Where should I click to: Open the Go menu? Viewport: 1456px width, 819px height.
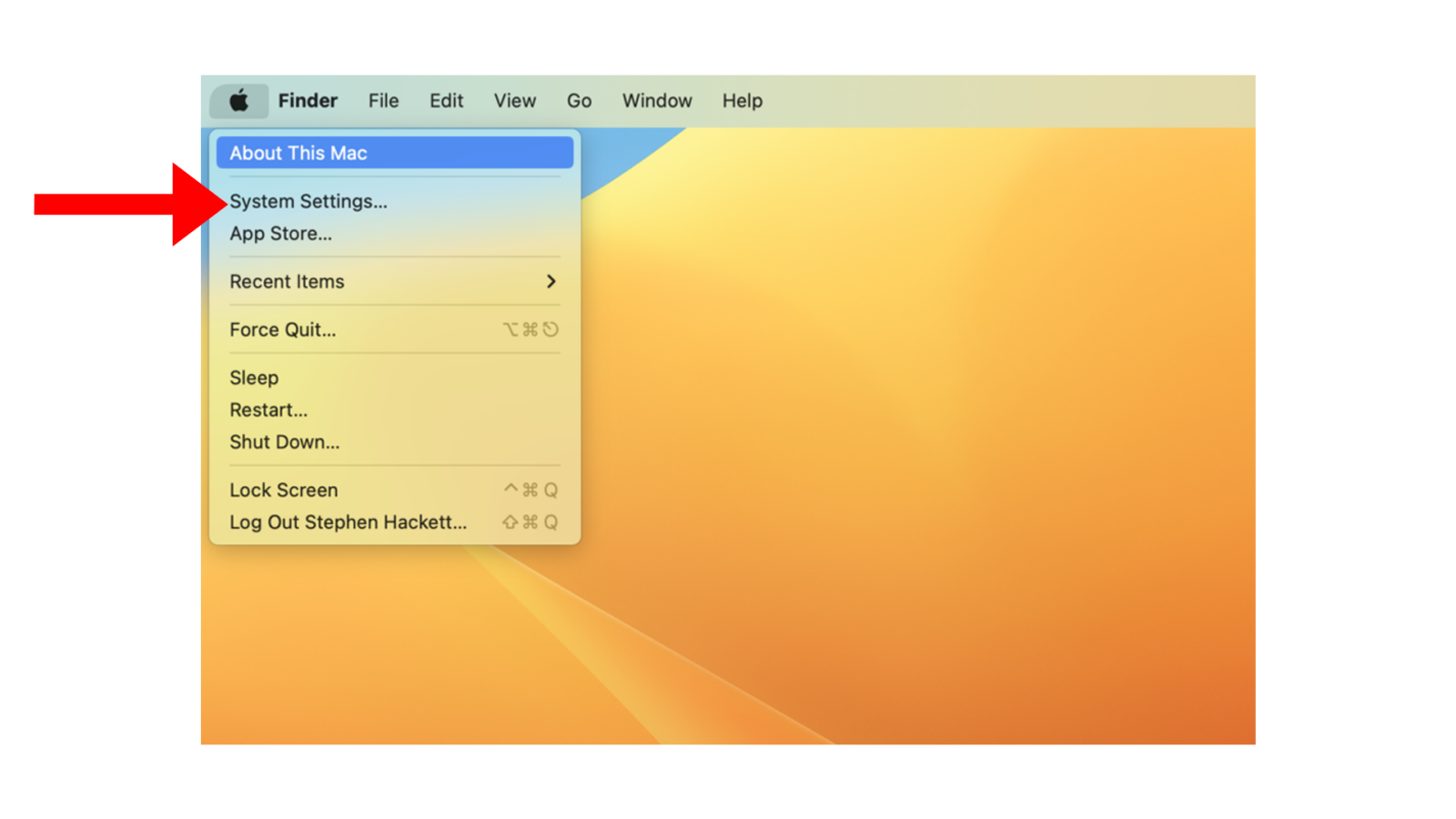pos(579,101)
